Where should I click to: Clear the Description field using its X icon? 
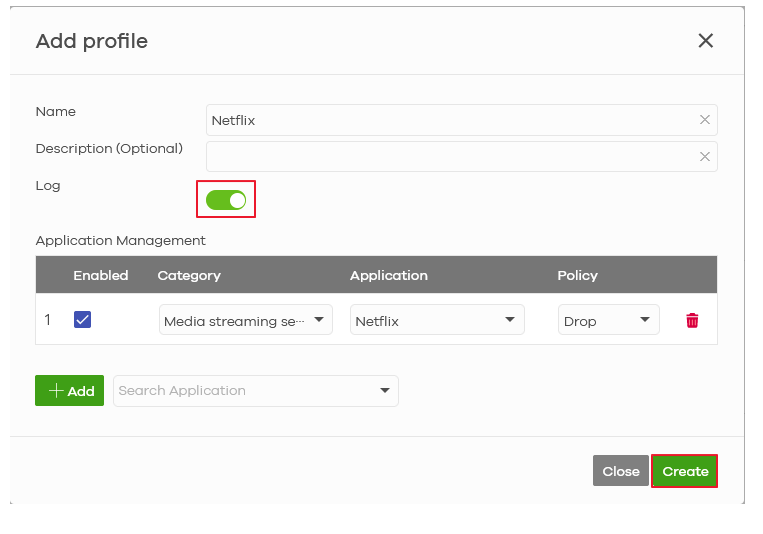click(x=704, y=157)
